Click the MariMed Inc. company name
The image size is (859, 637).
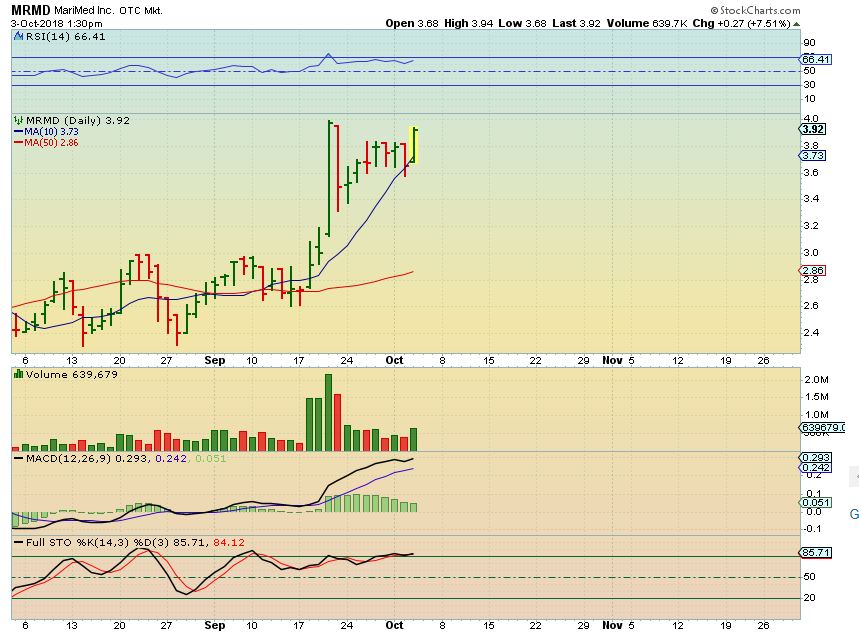[x=84, y=10]
